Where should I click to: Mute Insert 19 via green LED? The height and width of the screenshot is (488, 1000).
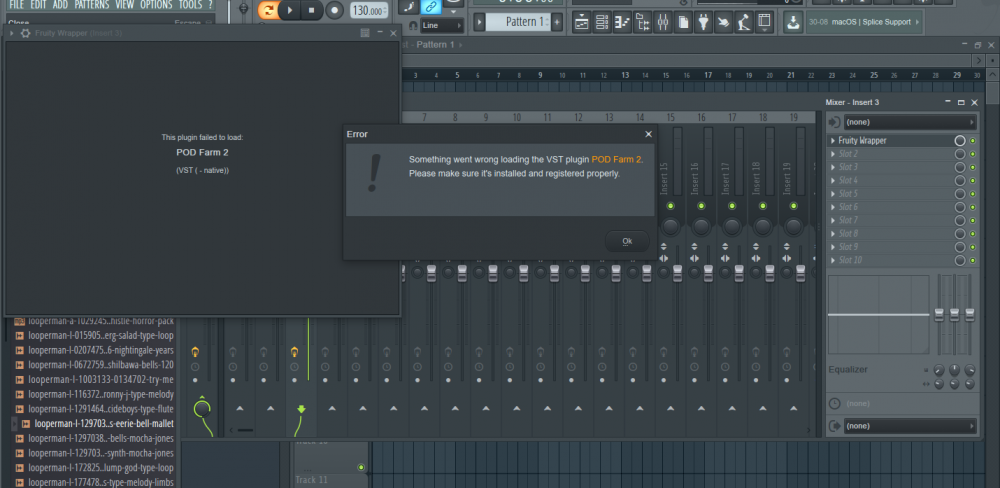793,206
